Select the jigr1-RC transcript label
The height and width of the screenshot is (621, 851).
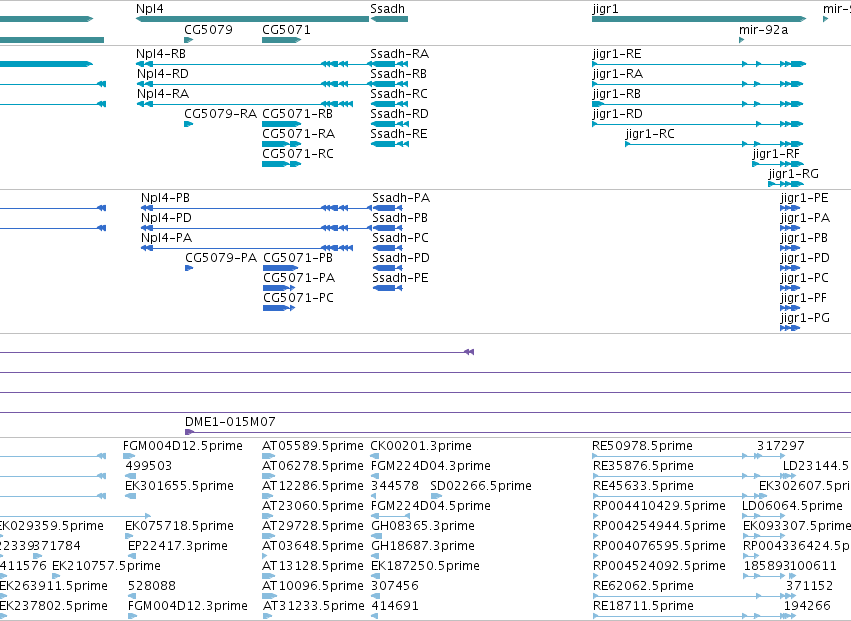(x=650, y=135)
